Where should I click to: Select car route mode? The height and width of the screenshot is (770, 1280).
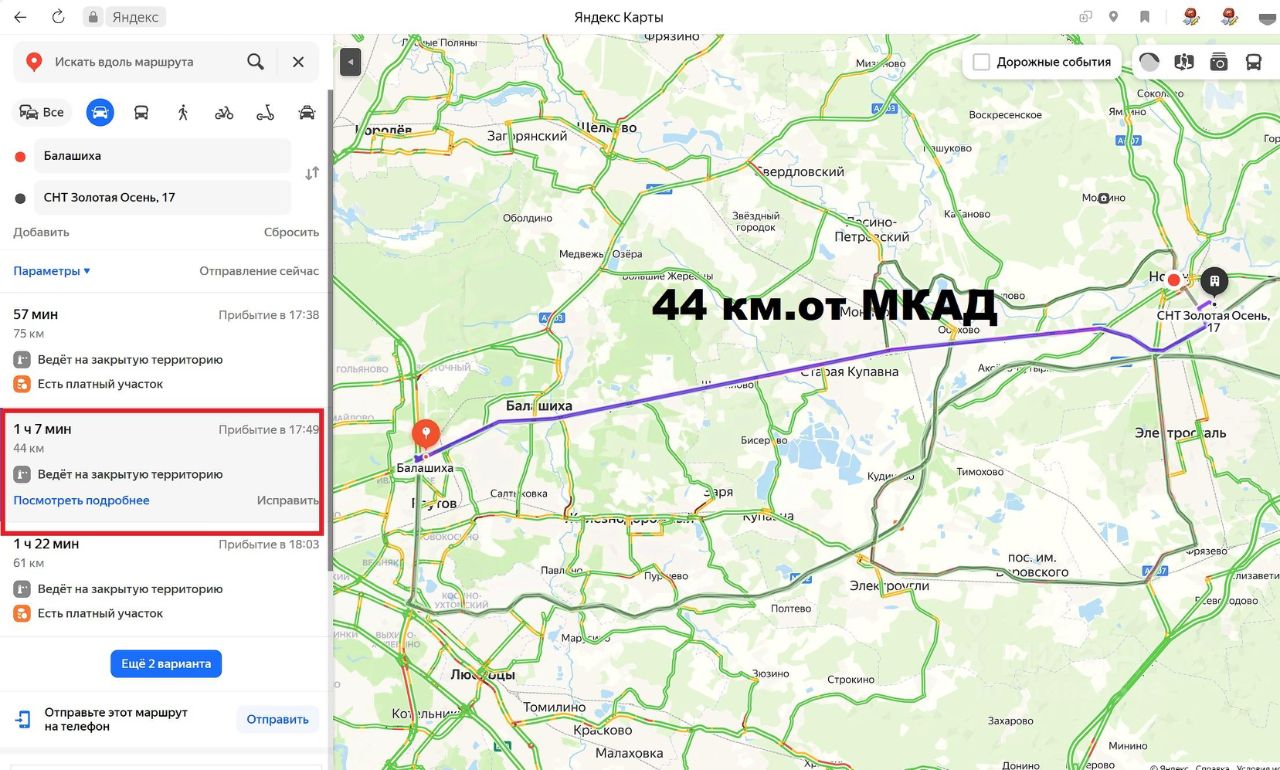tap(100, 112)
